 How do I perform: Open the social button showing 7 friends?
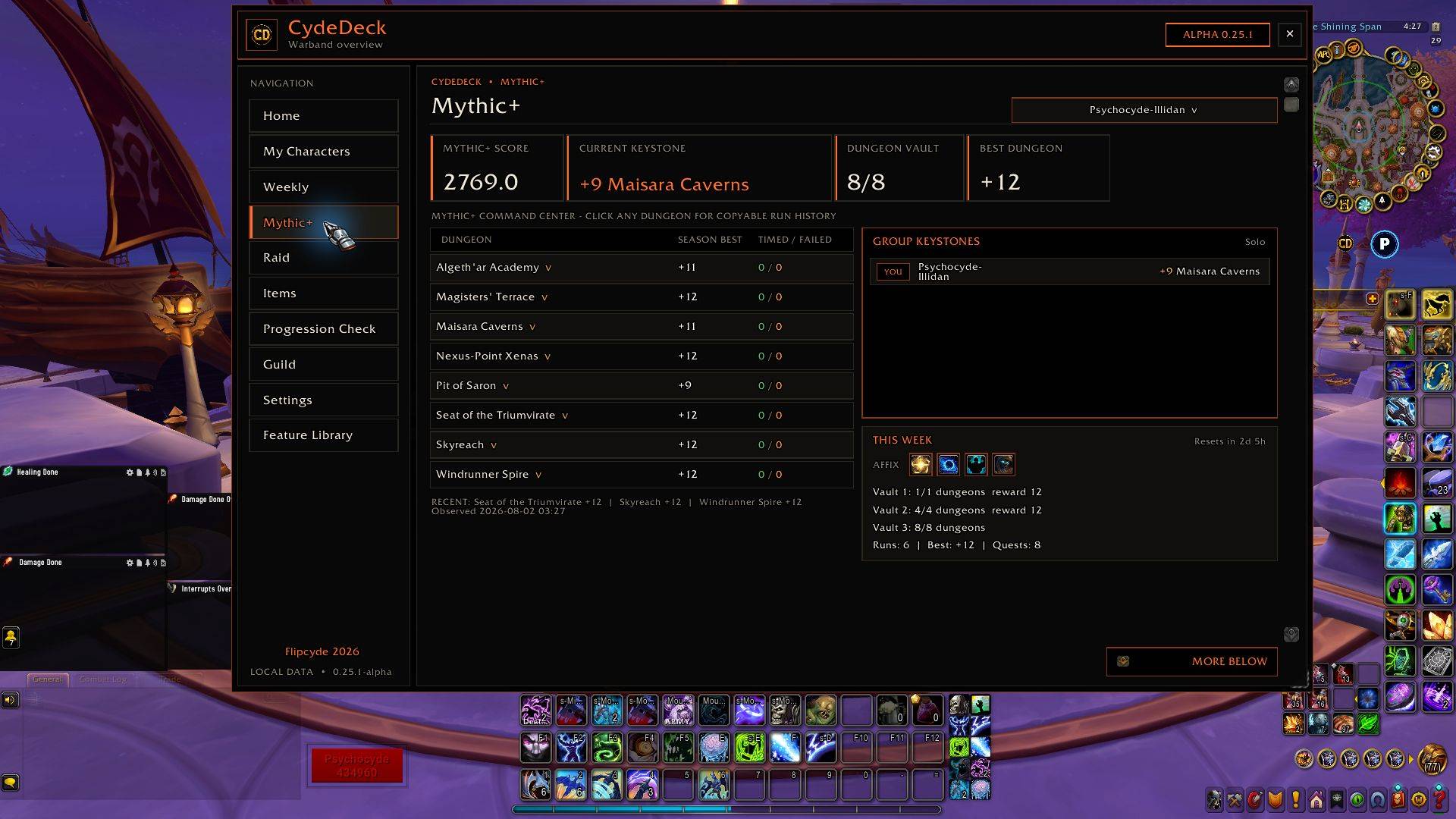point(11,638)
